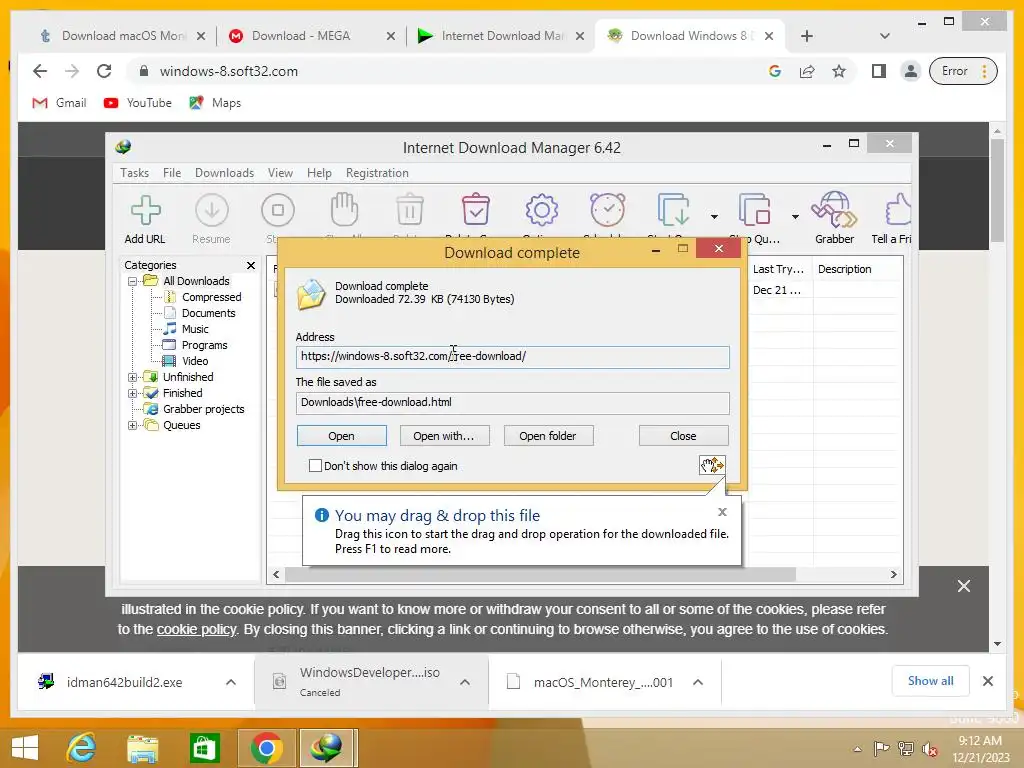Screen dimensions: 1024x768
Task: Click the horizontal scrollbar in download list
Action: click(539, 575)
